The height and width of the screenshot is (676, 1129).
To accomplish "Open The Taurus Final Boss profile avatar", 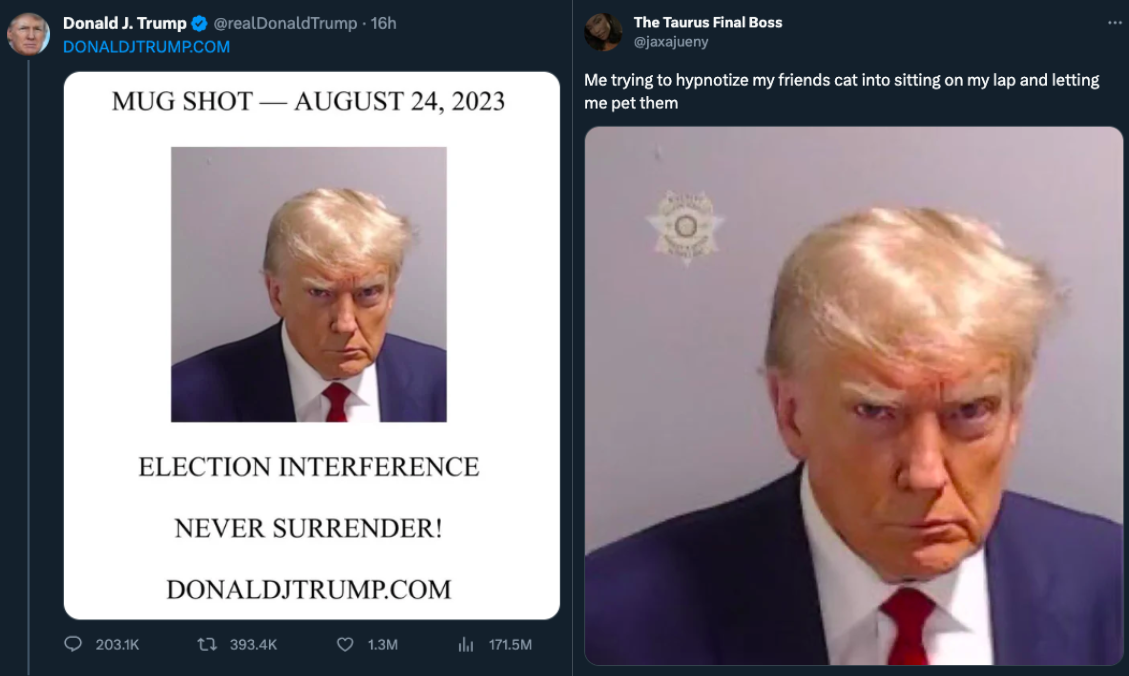I will point(603,32).
